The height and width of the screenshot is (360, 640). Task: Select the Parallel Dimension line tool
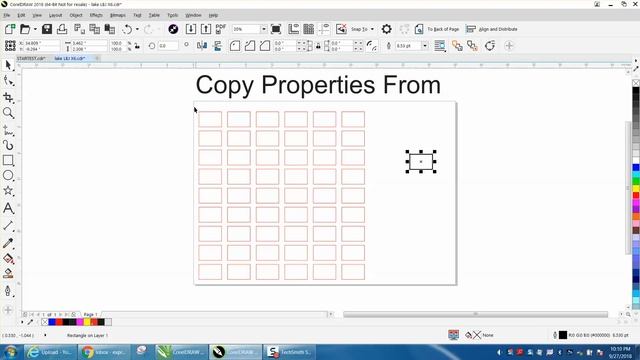(x=8, y=225)
